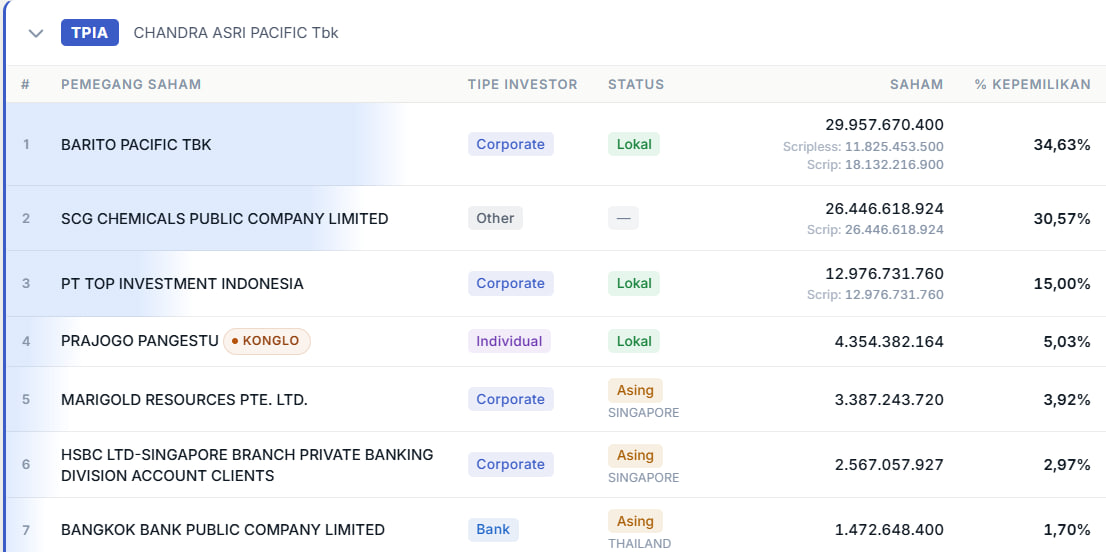This screenshot has height=552, width=1106.
Task: Collapse the TPIA shareholder section chevron
Action: coord(36,33)
